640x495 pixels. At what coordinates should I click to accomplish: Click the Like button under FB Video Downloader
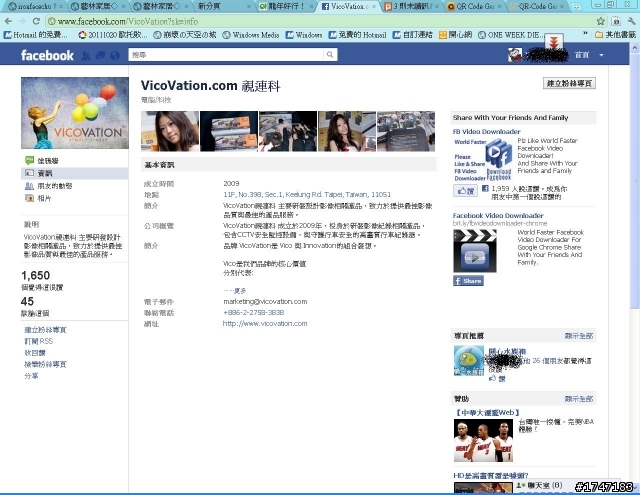point(465,191)
